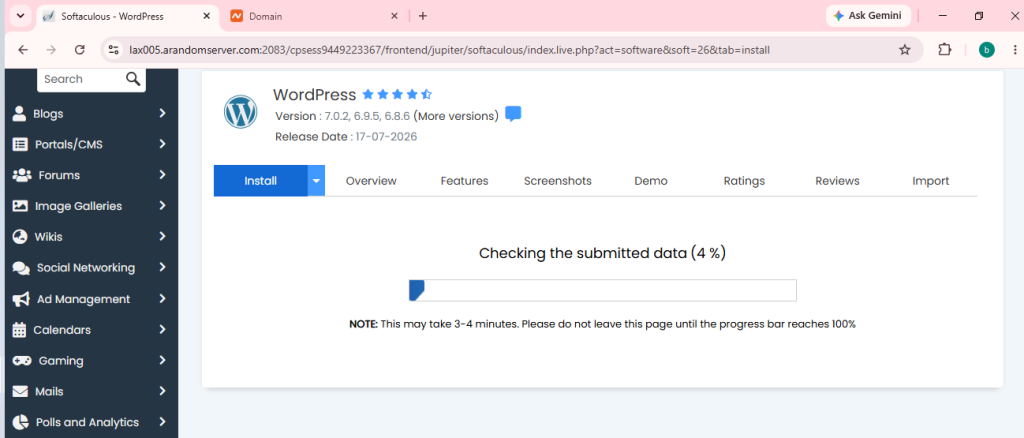Click the Calendars calendar icon
1024x438 pixels.
20,330
